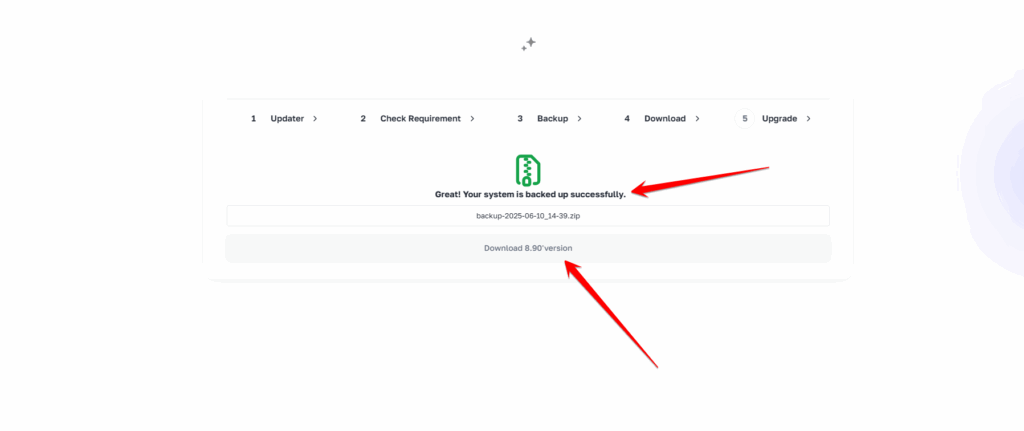
Task: Click the chevron next to Download
Action: point(697,119)
